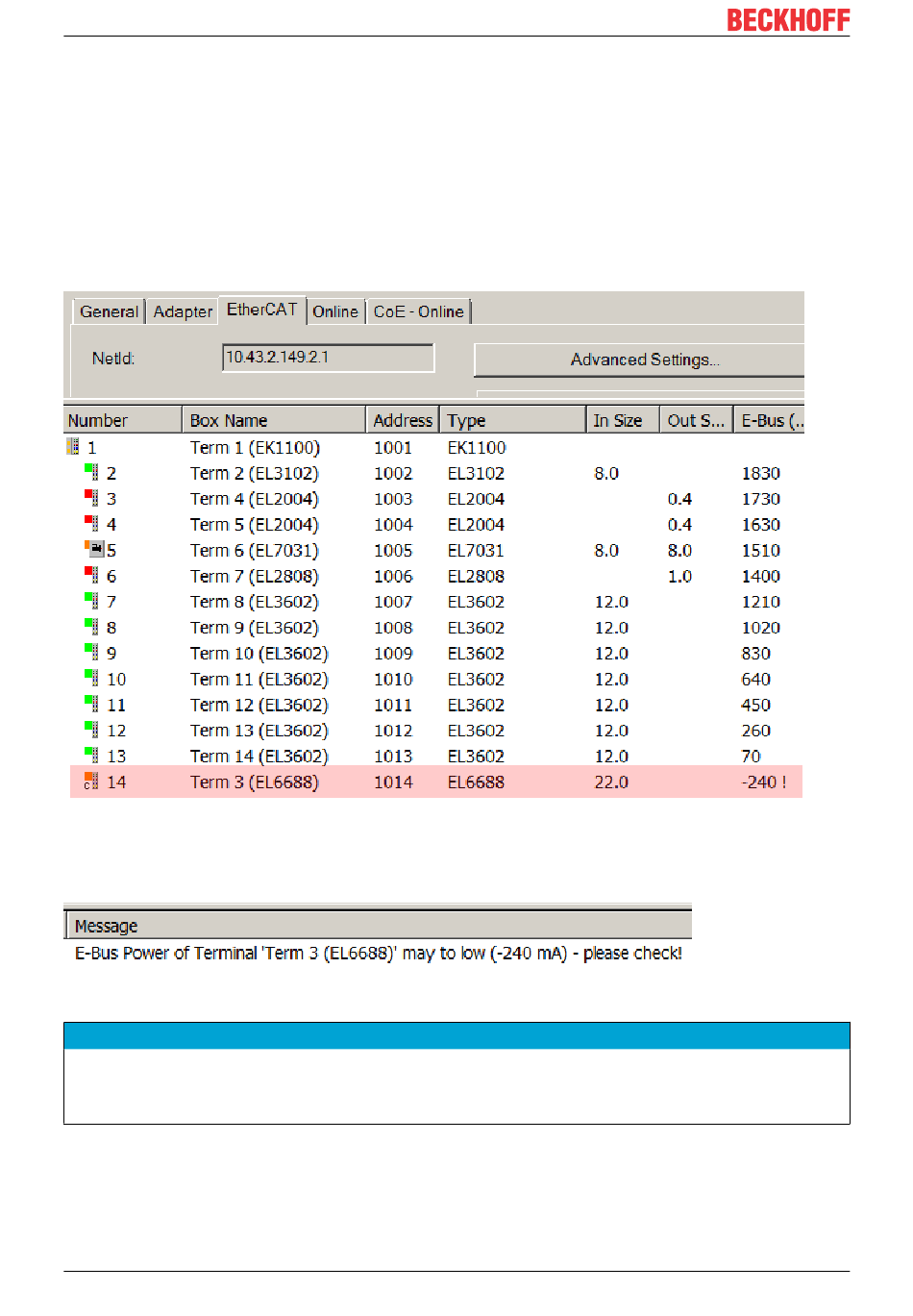Click the drive icon for Term 6 (EL7031)
The image size is (913, 1316).
[93, 549]
